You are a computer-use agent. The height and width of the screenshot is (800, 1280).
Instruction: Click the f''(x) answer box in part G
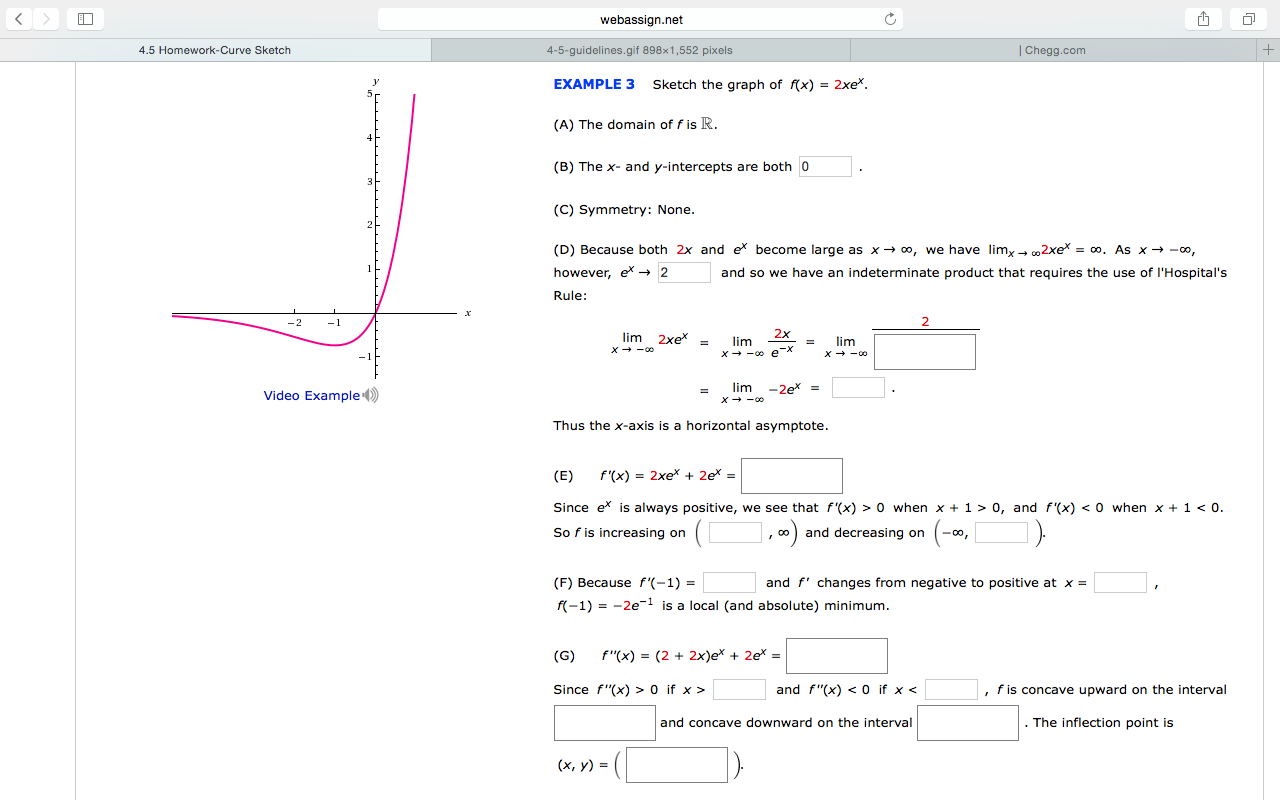836,655
